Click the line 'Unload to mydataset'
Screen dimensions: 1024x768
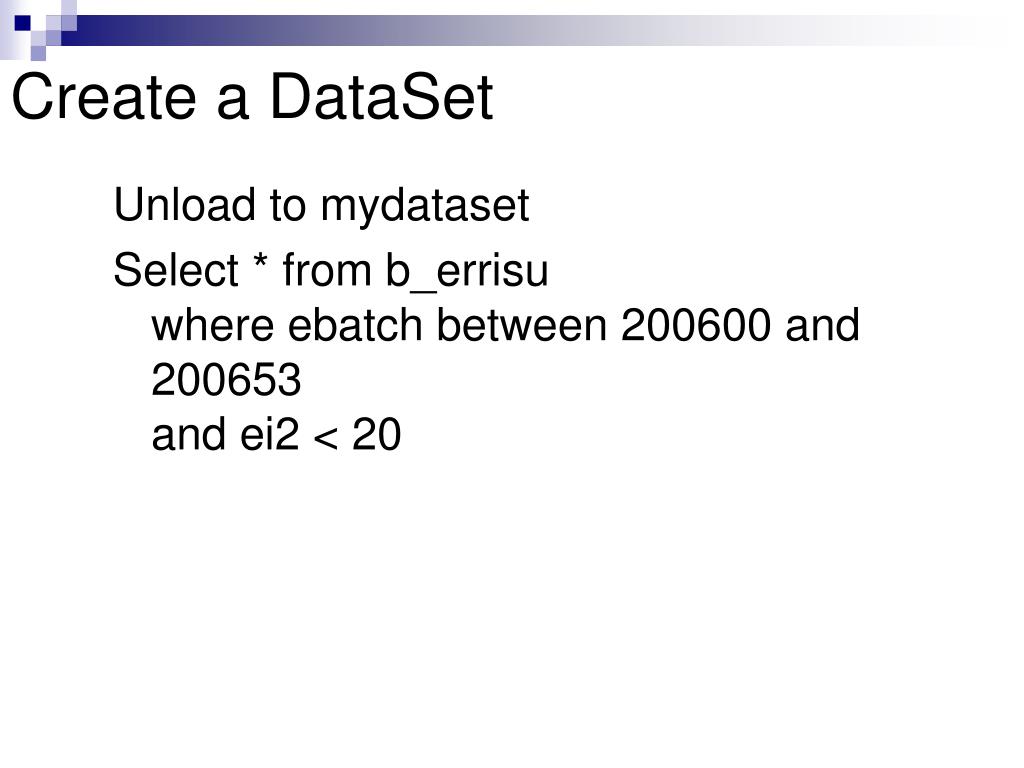pyautogui.click(x=321, y=205)
